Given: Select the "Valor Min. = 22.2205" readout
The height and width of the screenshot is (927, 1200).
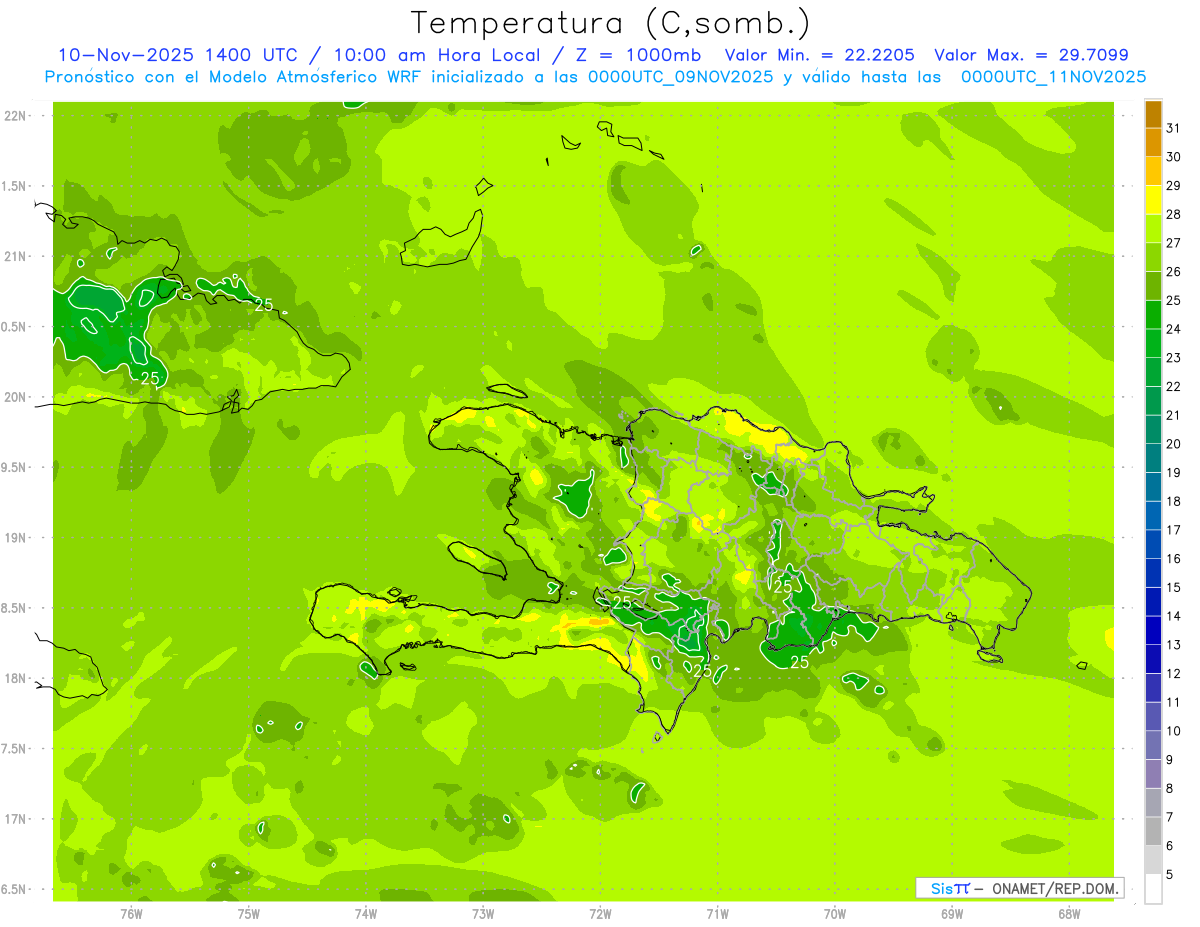Looking at the screenshot, I should 819,55.
